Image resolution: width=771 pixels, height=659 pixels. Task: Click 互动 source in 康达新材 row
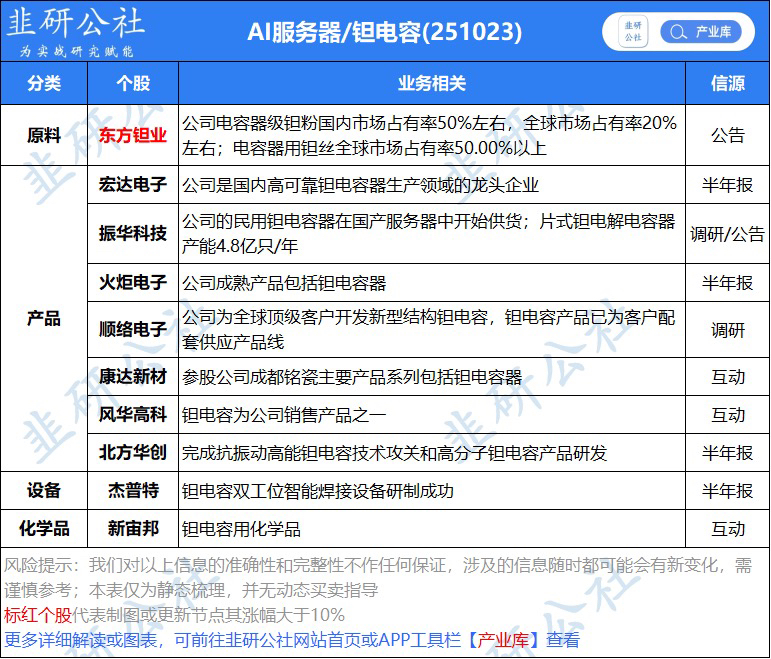coord(728,377)
